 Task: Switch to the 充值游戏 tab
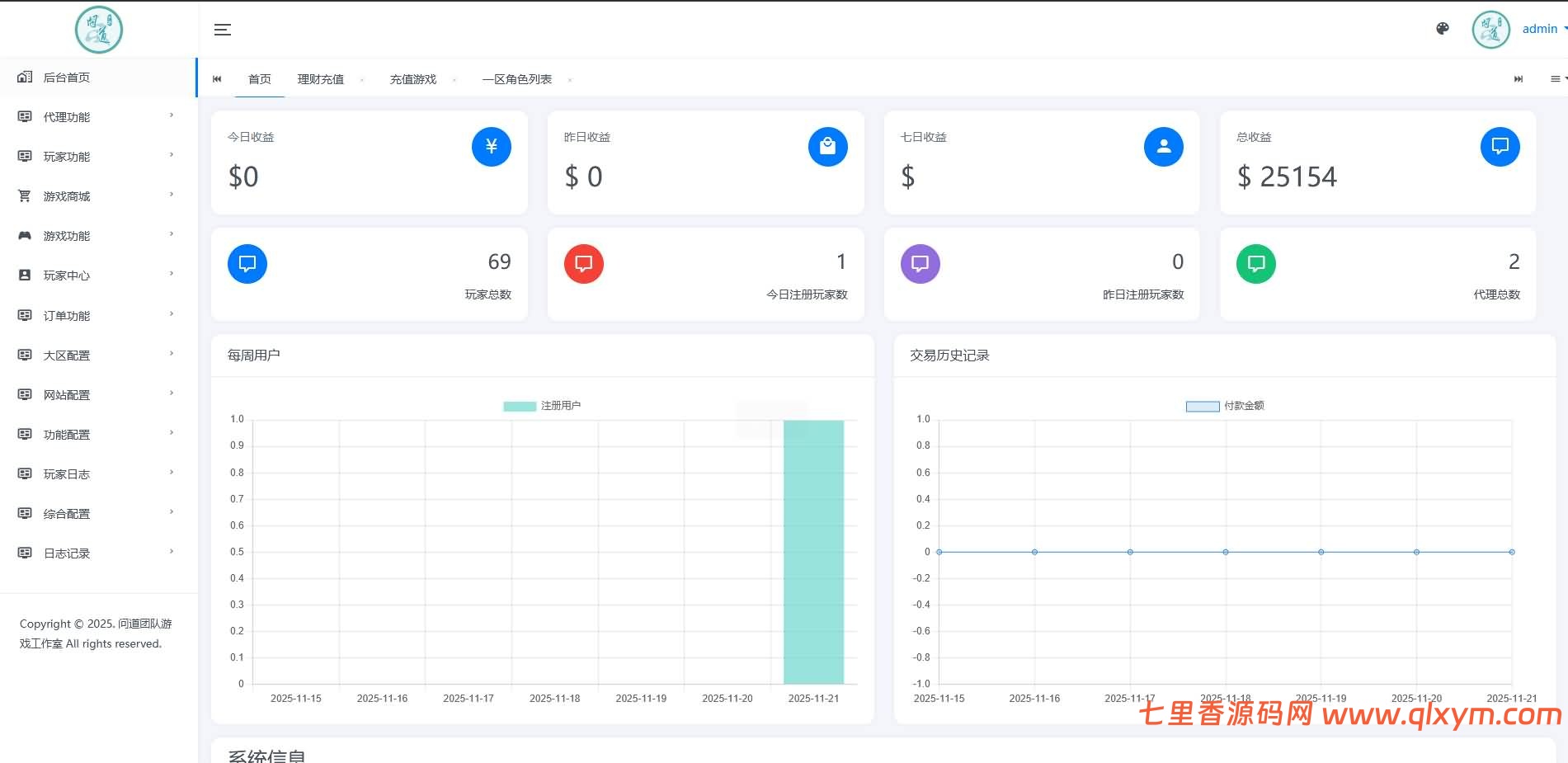tap(413, 78)
